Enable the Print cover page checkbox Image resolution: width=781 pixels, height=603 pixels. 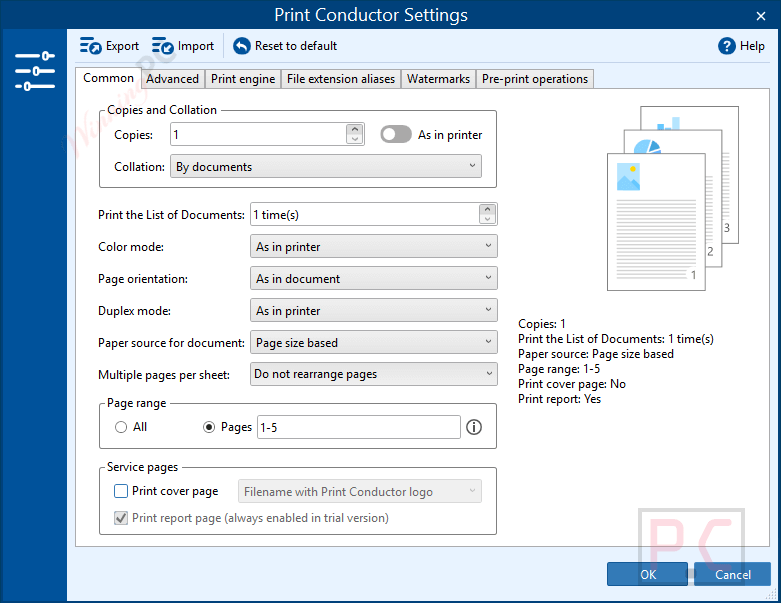pyautogui.click(x=121, y=491)
